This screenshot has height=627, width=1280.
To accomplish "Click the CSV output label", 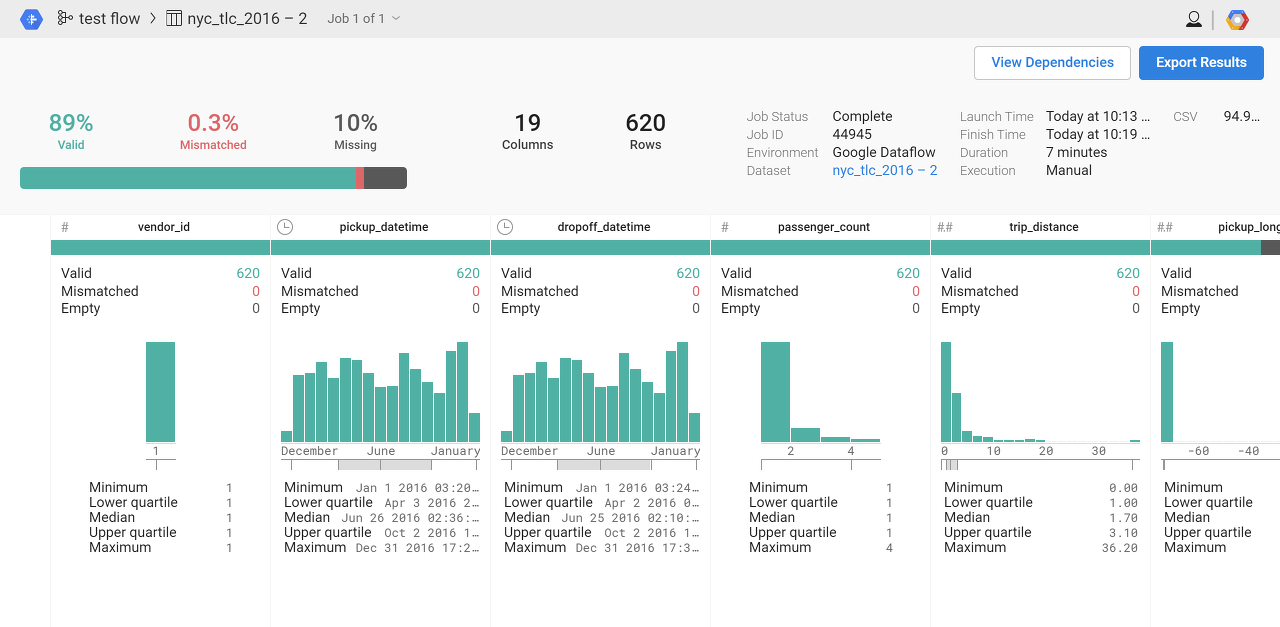I will 1185,117.
